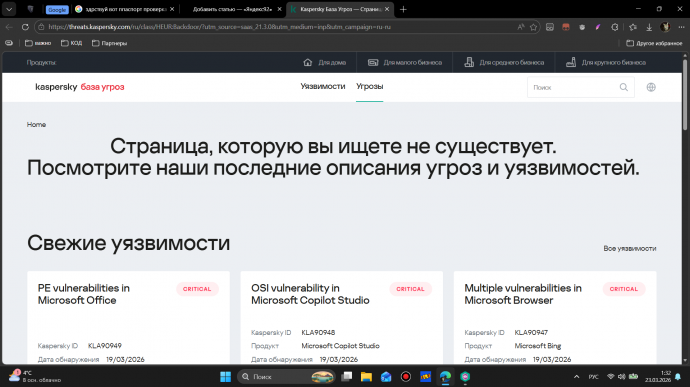The height and width of the screenshot is (387, 690).
Task: Click the product value 'Microsoft Bing'
Action: [538, 346]
